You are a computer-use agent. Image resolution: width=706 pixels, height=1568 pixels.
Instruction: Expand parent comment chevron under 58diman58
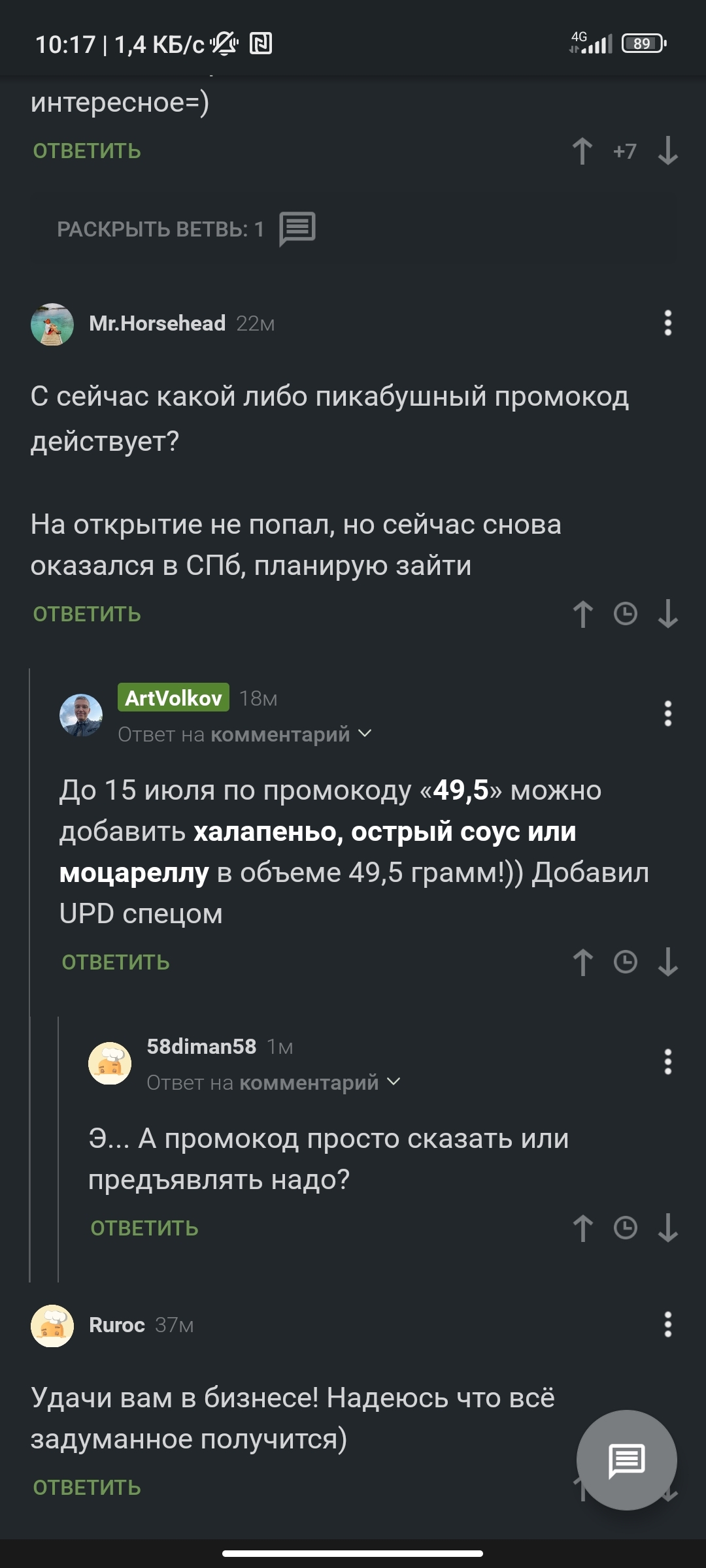coord(394,1082)
